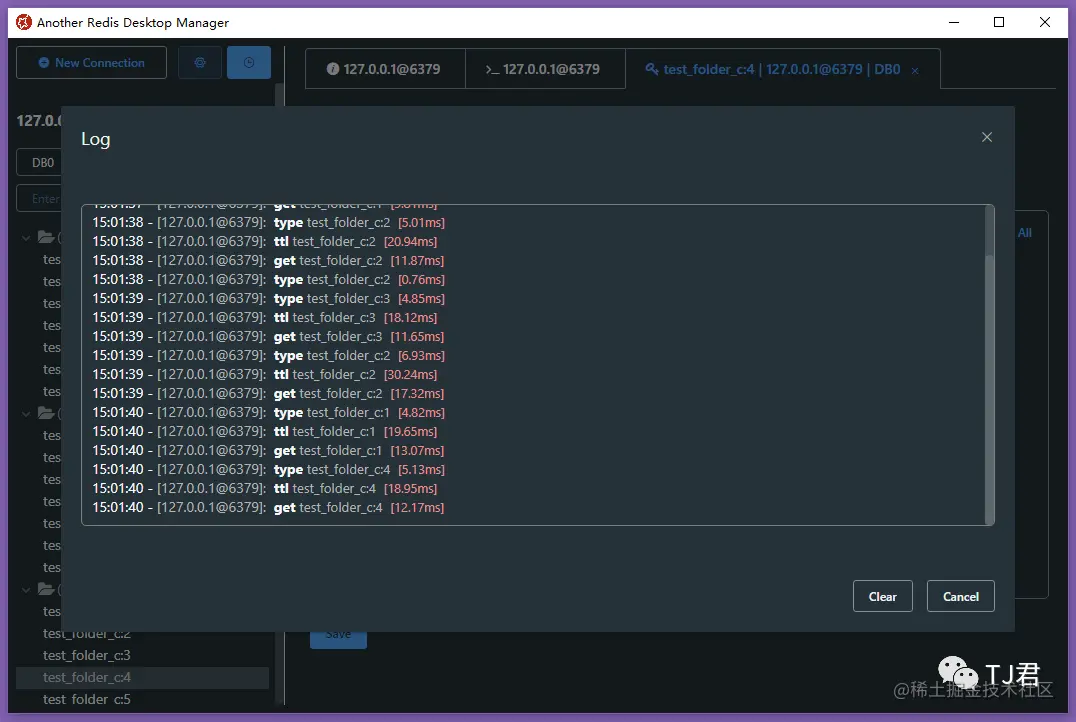Viewport: 1076px width, 722px height.
Task: Select test_folder_c:5 key in tree
Action: tap(86, 699)
